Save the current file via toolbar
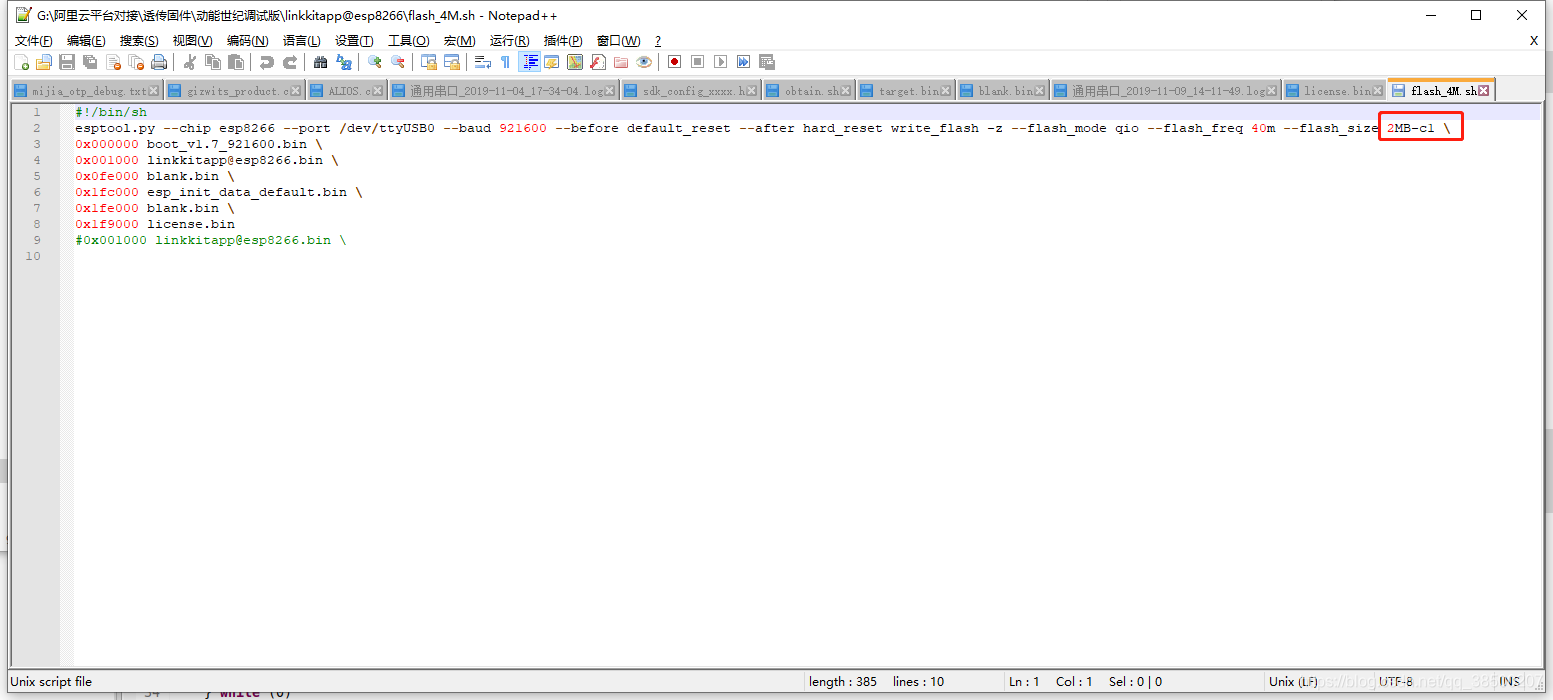1553x700 pixels. (x=67, y=62)
